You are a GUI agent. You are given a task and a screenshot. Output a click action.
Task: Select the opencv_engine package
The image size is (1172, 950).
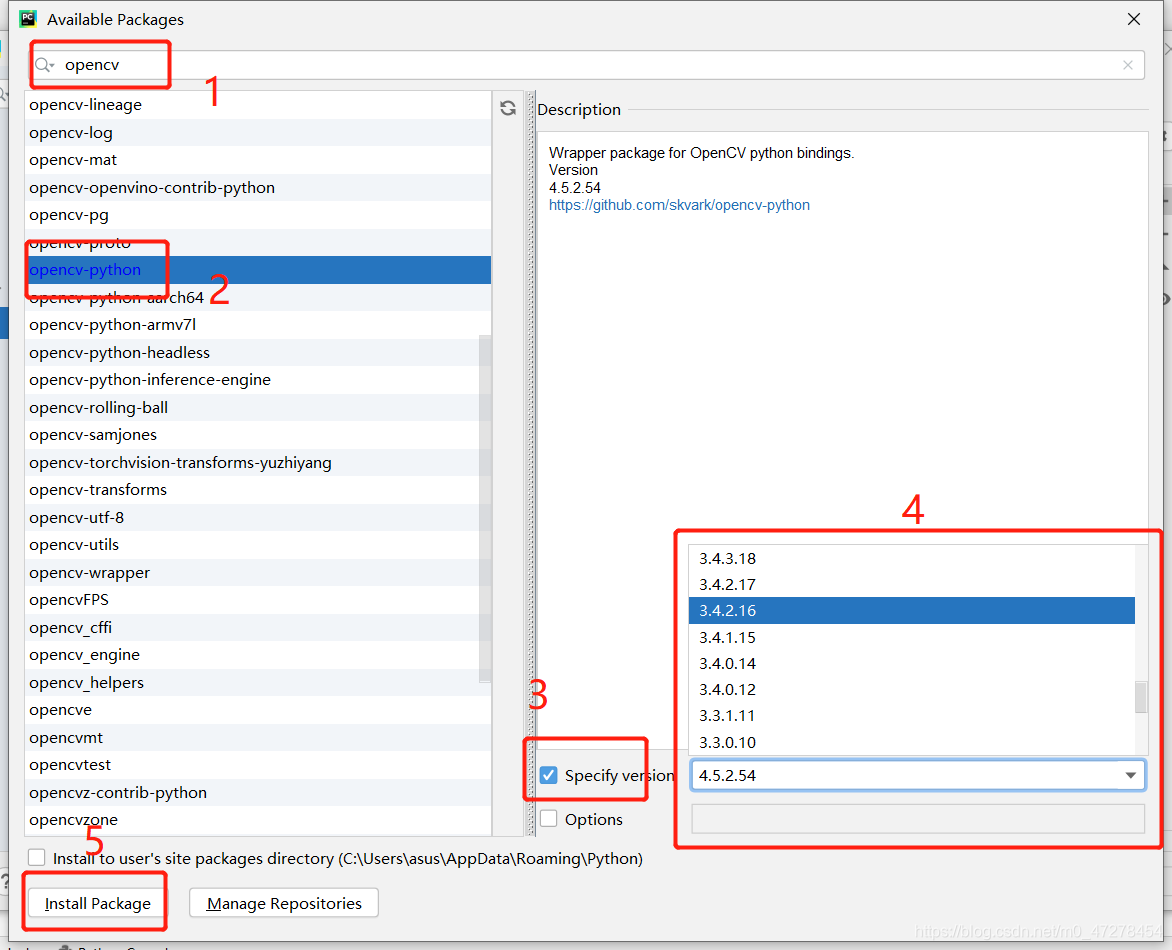point(258,655)
